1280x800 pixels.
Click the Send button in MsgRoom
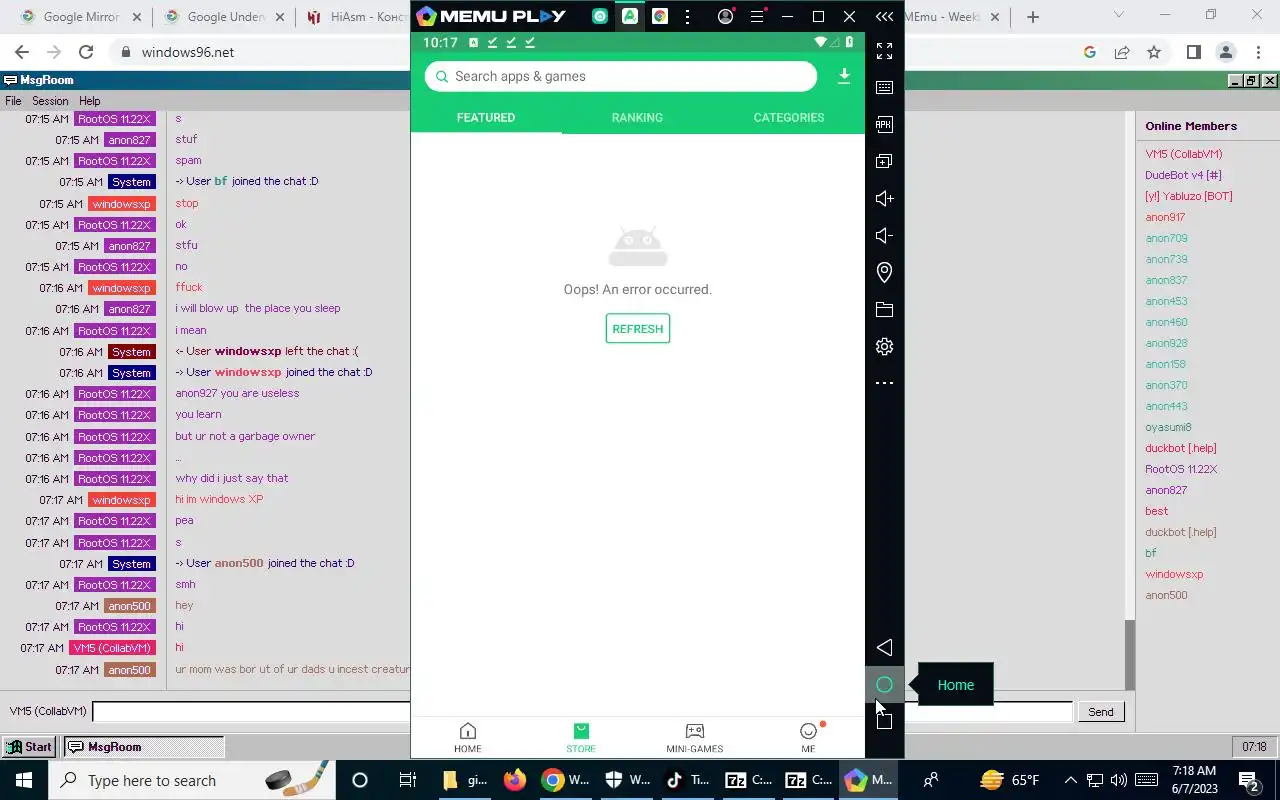pyautogui.click(x=1101, y=712)
